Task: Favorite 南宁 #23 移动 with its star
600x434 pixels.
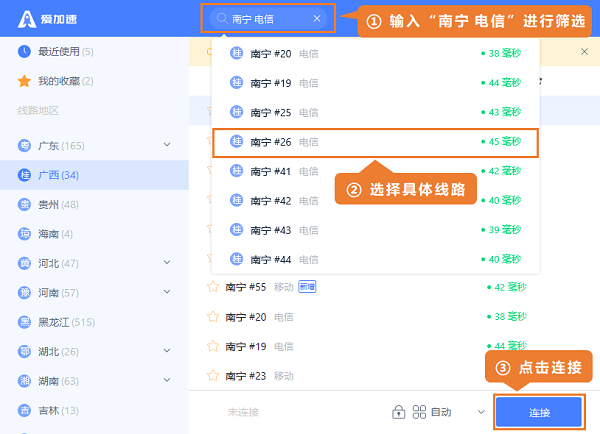Action: coord(213,375)
